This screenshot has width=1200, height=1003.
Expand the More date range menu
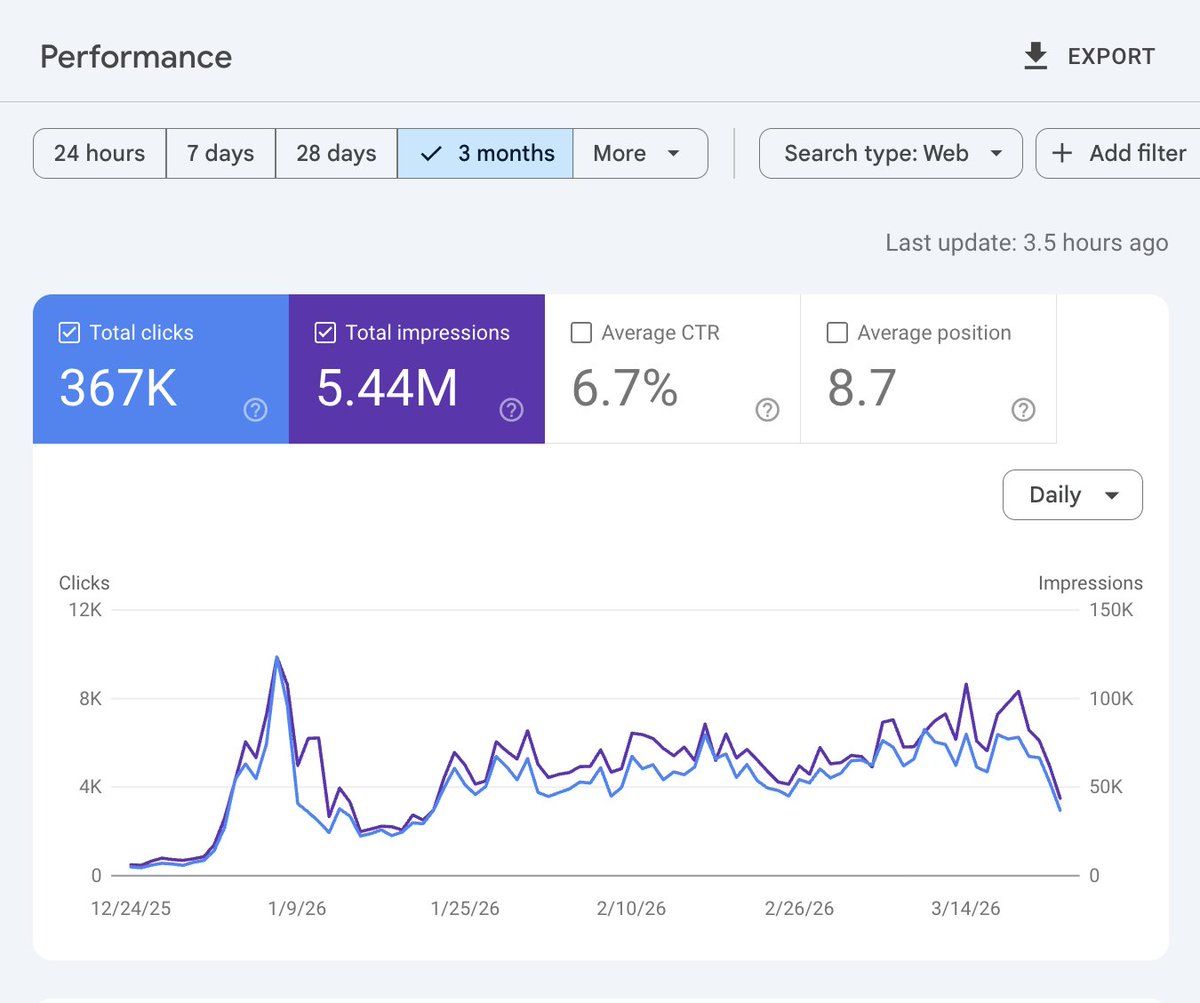(640, 153)
